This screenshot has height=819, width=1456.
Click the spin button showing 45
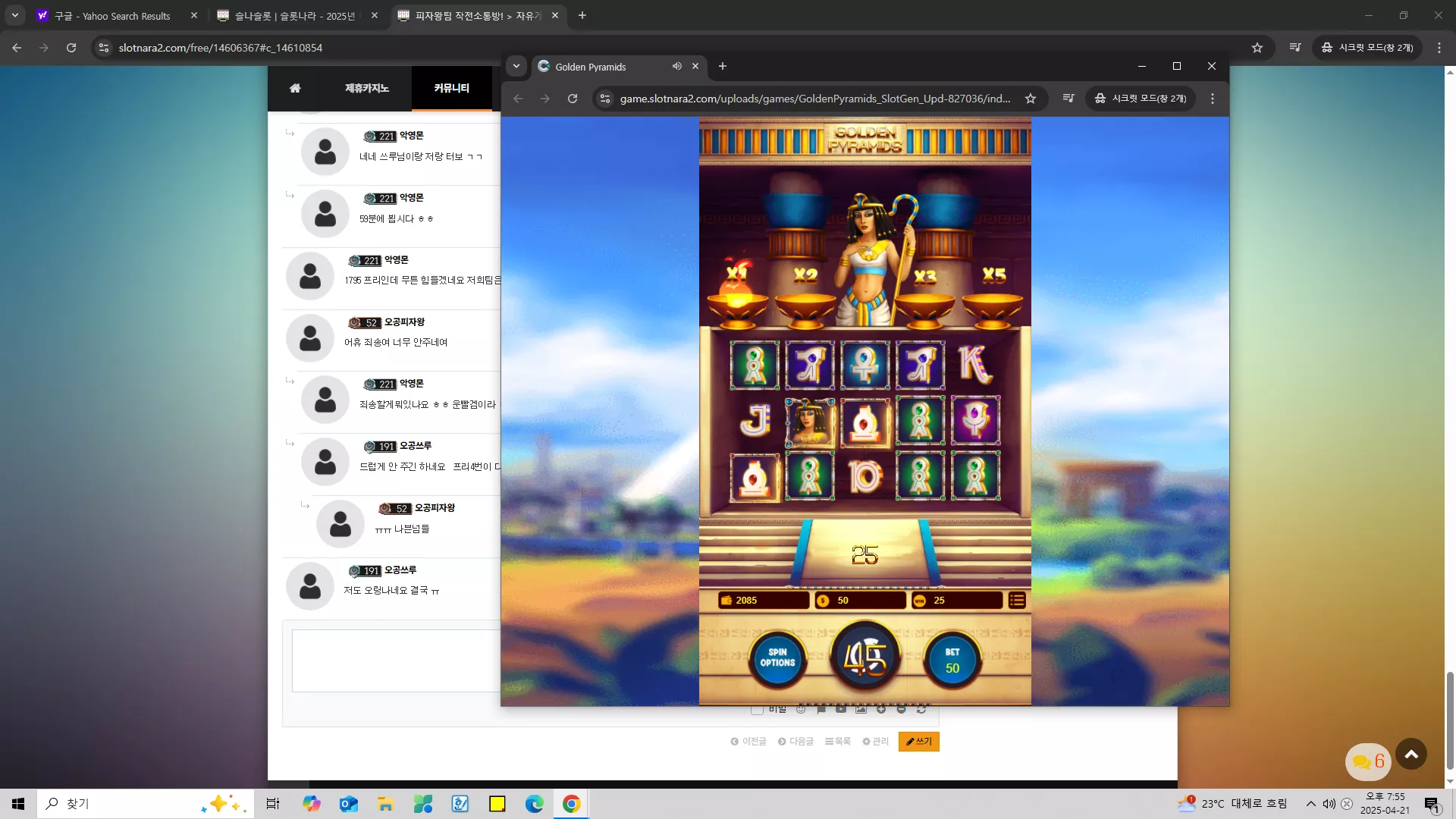pos(865,657)
